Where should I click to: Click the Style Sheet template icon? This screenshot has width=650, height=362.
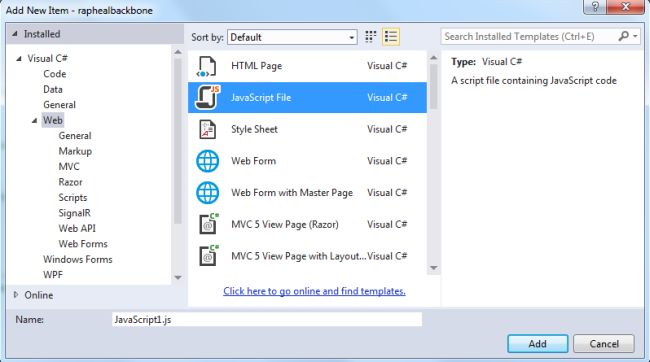(x=208, y=129)
